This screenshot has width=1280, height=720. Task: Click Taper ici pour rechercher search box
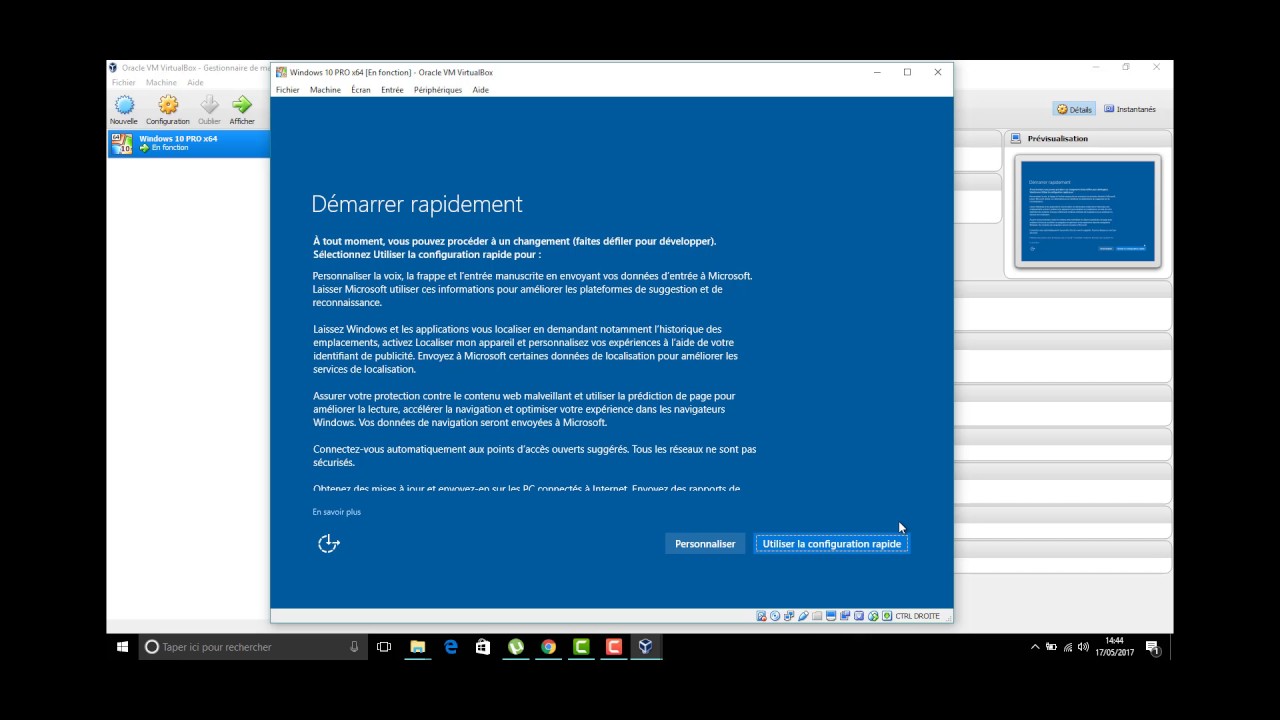[x=253, y=647]
